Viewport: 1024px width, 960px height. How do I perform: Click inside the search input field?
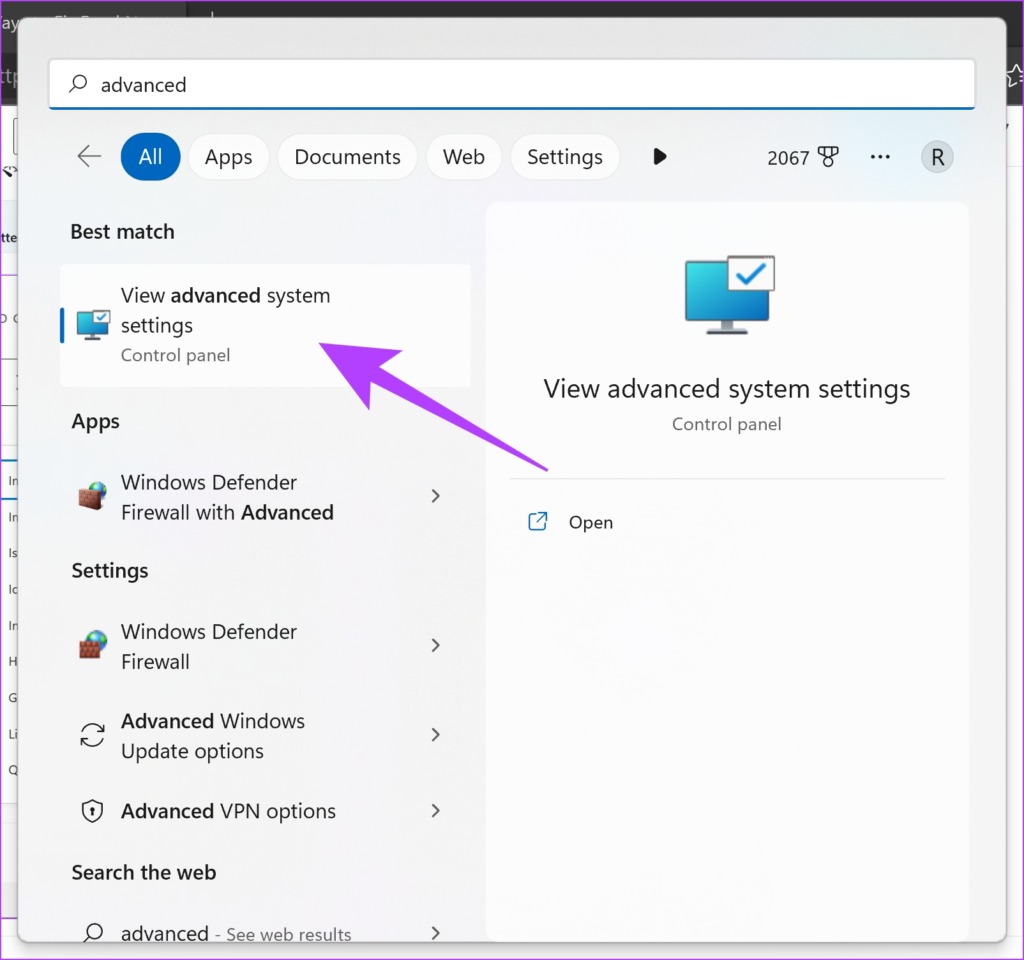coord(400,84)
